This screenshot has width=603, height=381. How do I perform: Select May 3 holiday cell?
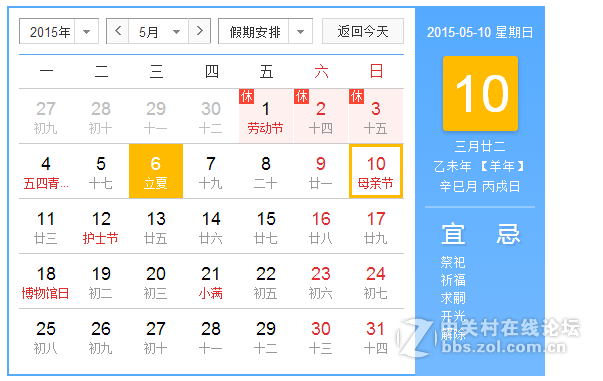coord(376,116)
